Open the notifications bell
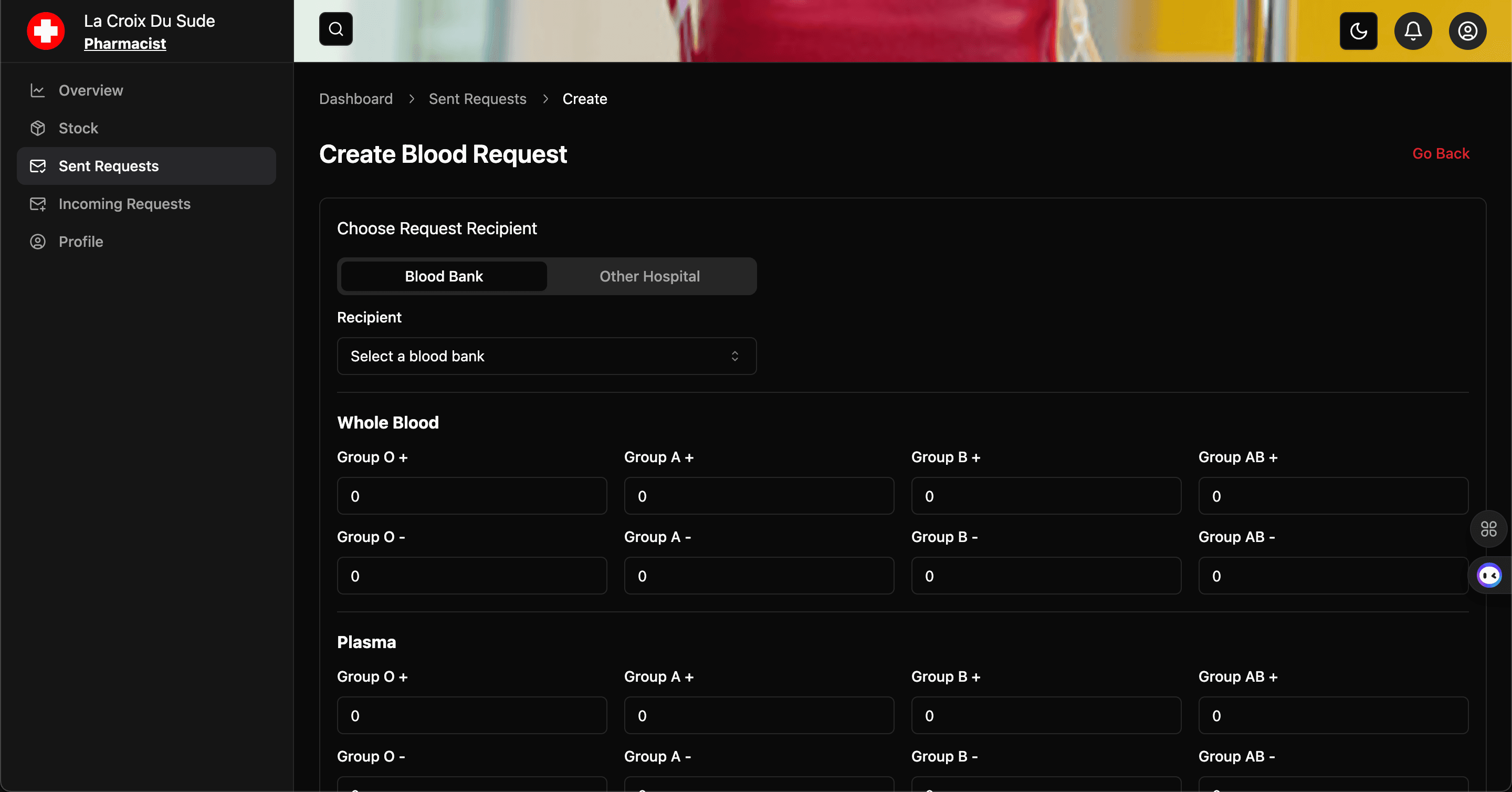The width and height of the screenshot is (1512, 792). (1413, 30)
